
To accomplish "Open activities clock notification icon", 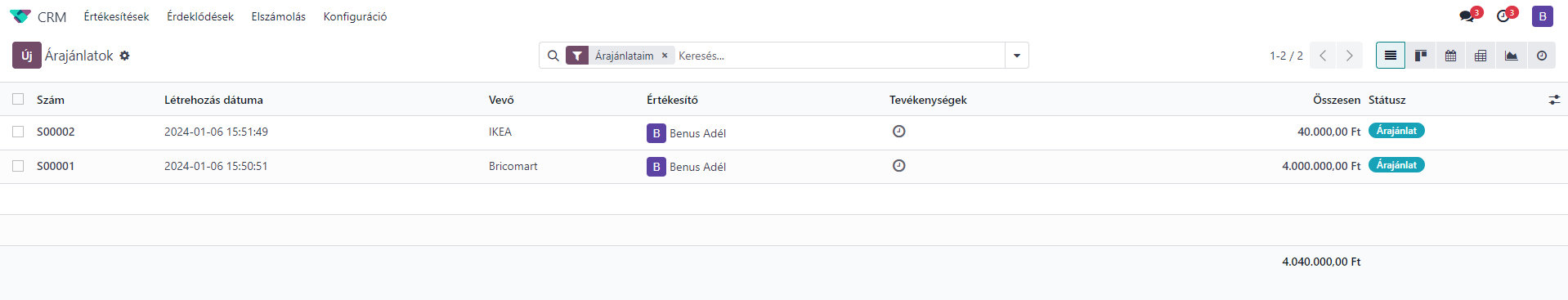I will pos(1506,16).
